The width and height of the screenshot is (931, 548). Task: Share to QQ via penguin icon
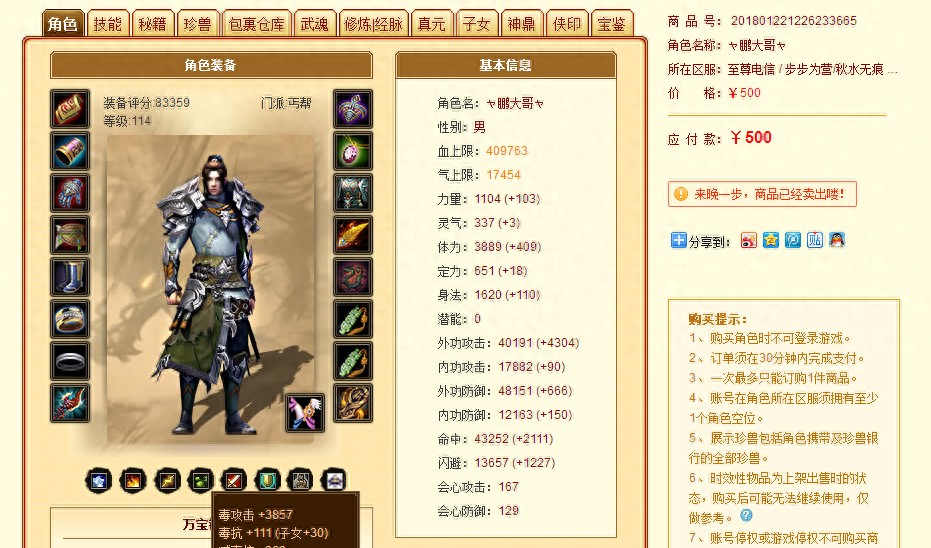coord(837,240)
